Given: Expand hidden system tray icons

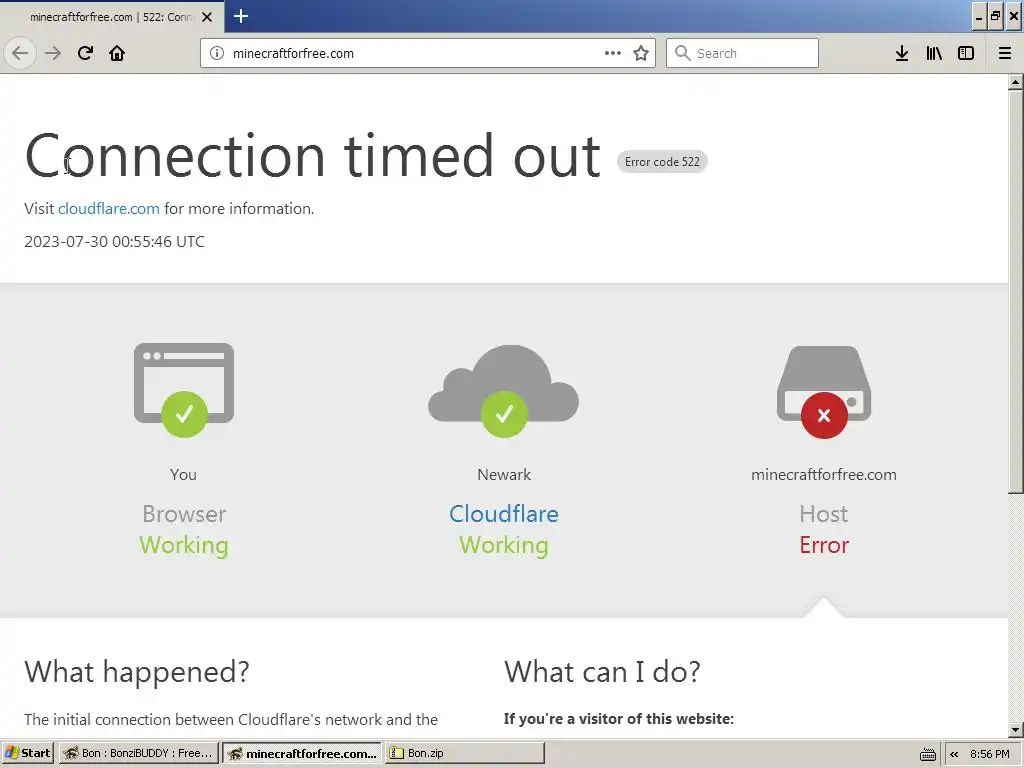Looking at the screenshot, I should (x=954, y=754).
